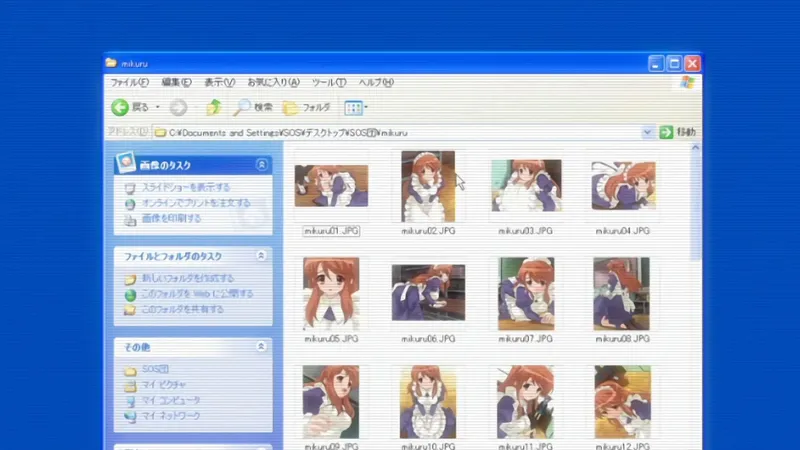
Task: Go up one folder level icon
Action: coord(214,107)
